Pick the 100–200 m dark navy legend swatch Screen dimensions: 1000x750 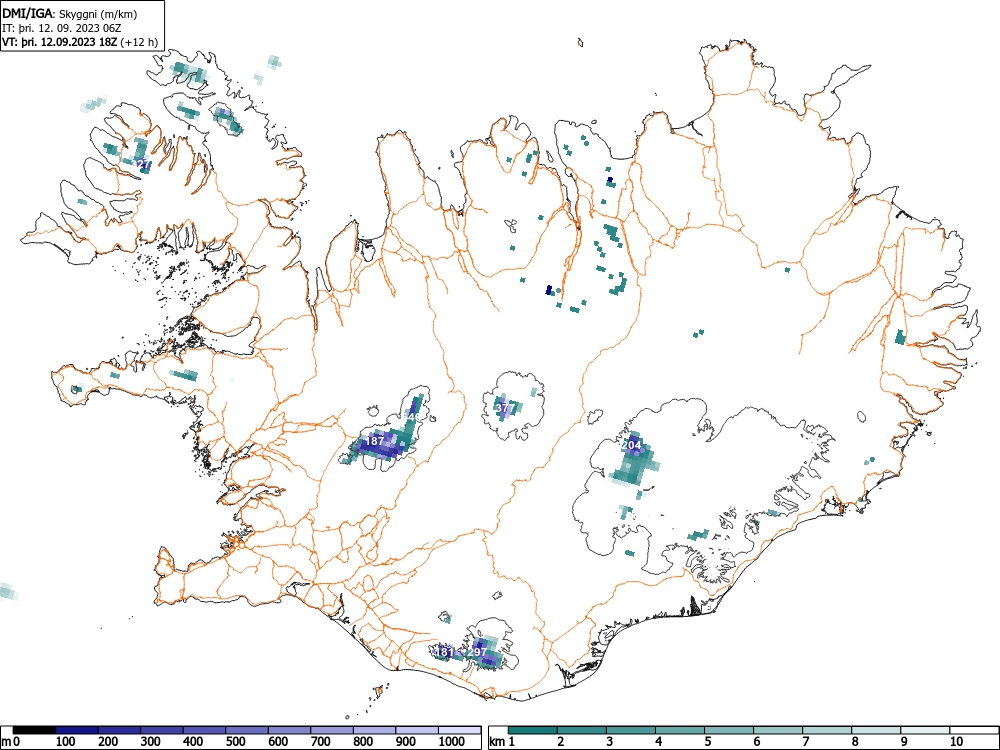click(x=77, y=730)
